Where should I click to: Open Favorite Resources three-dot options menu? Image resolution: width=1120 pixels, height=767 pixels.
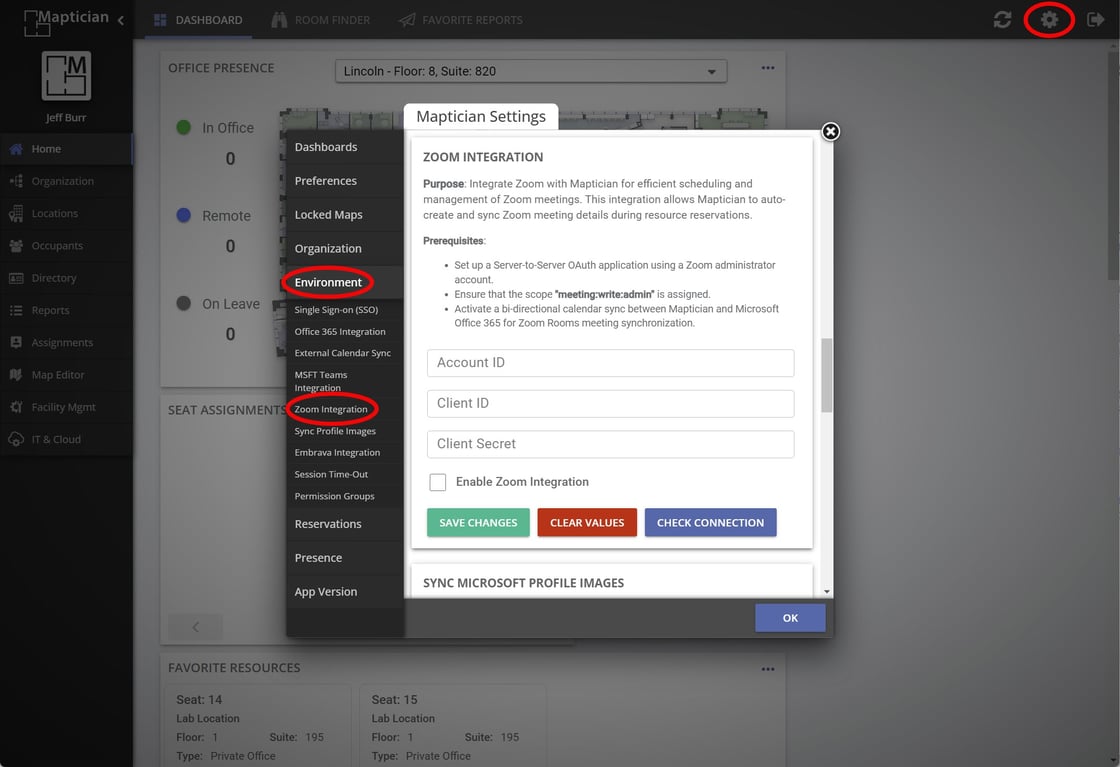pos(767,669)
